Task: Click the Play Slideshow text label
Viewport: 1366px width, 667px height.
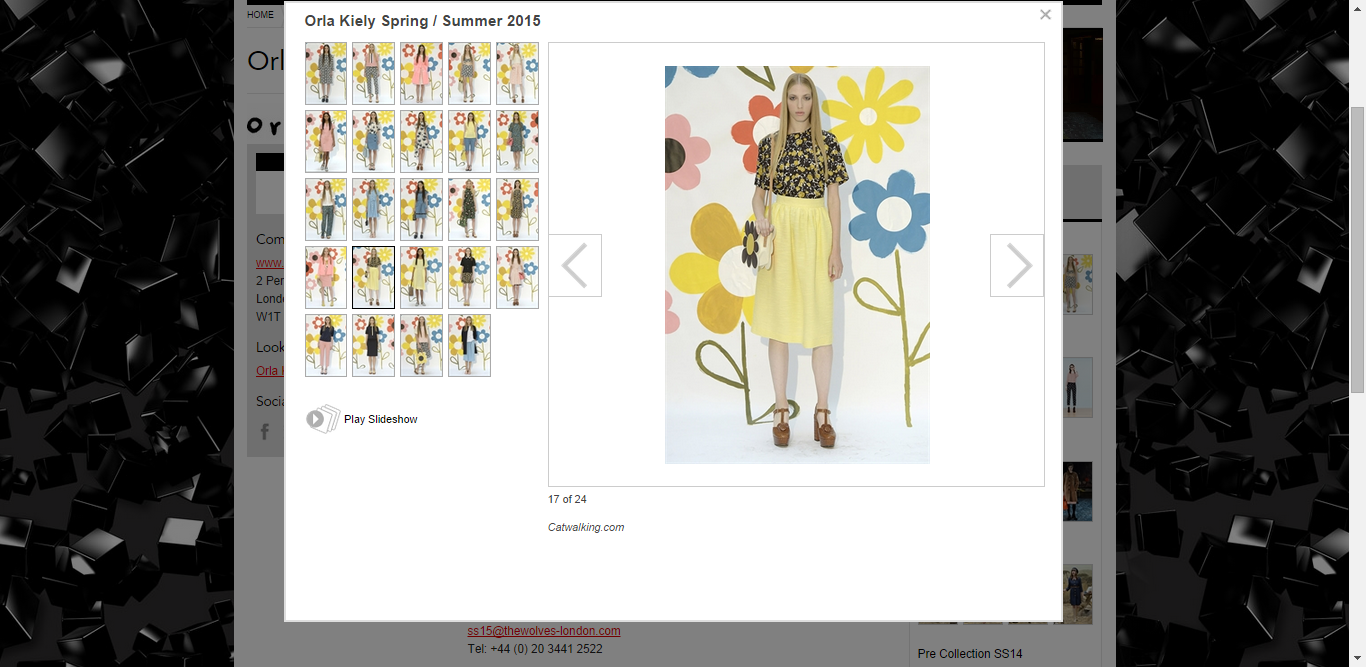Action: pyautogui.click(x=381, y=420)
